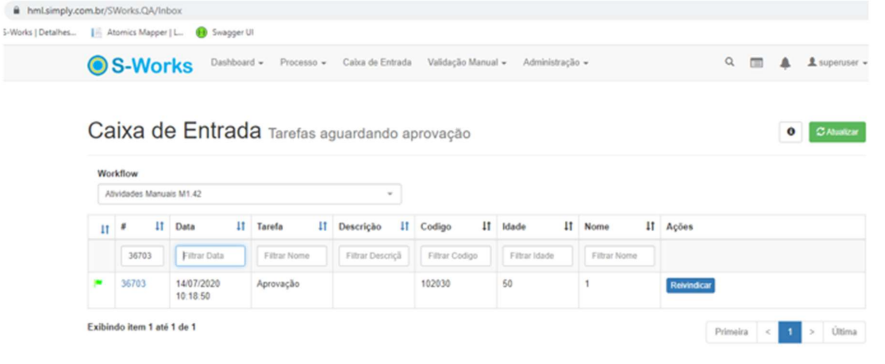Expand the Dashboard menu
885x364 pixels.
click(237, 63)
